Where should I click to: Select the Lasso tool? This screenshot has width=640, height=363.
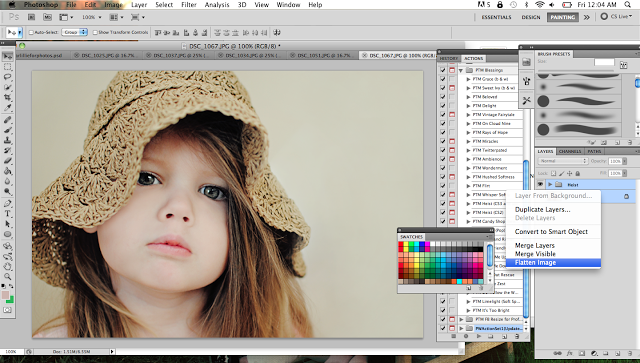tap(7, 77)
